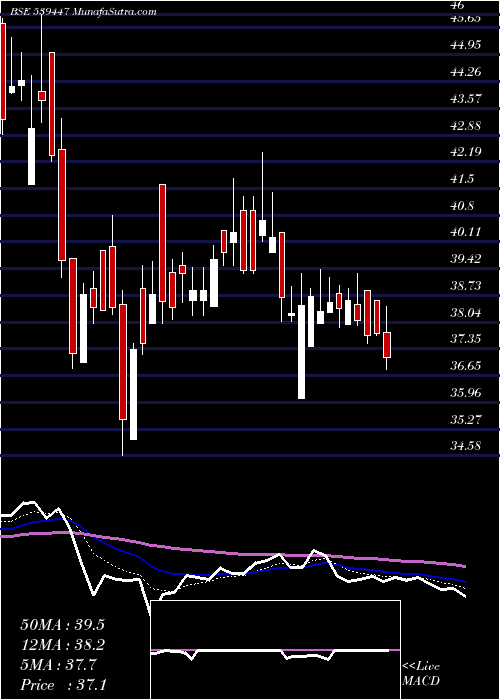Click the <<Live MACD label
Image resolution: width=500 pixels, height=700 pixels.
(421, 674)
